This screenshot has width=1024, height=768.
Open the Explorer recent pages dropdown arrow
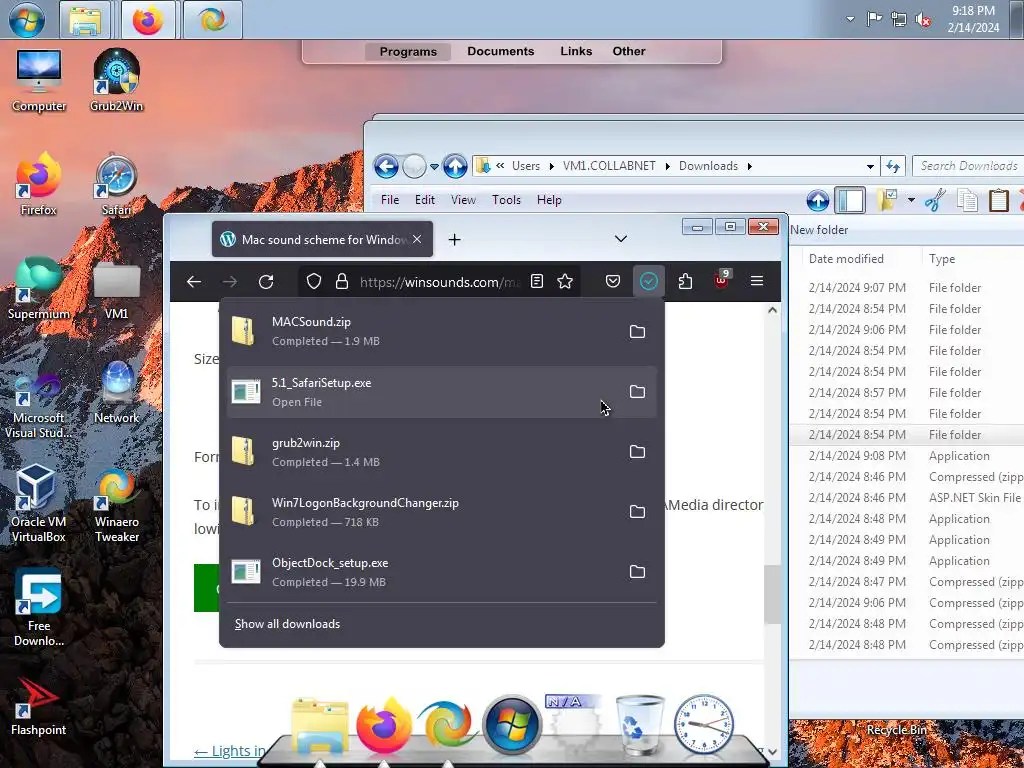pyautogui.click(x=434, y=167)
